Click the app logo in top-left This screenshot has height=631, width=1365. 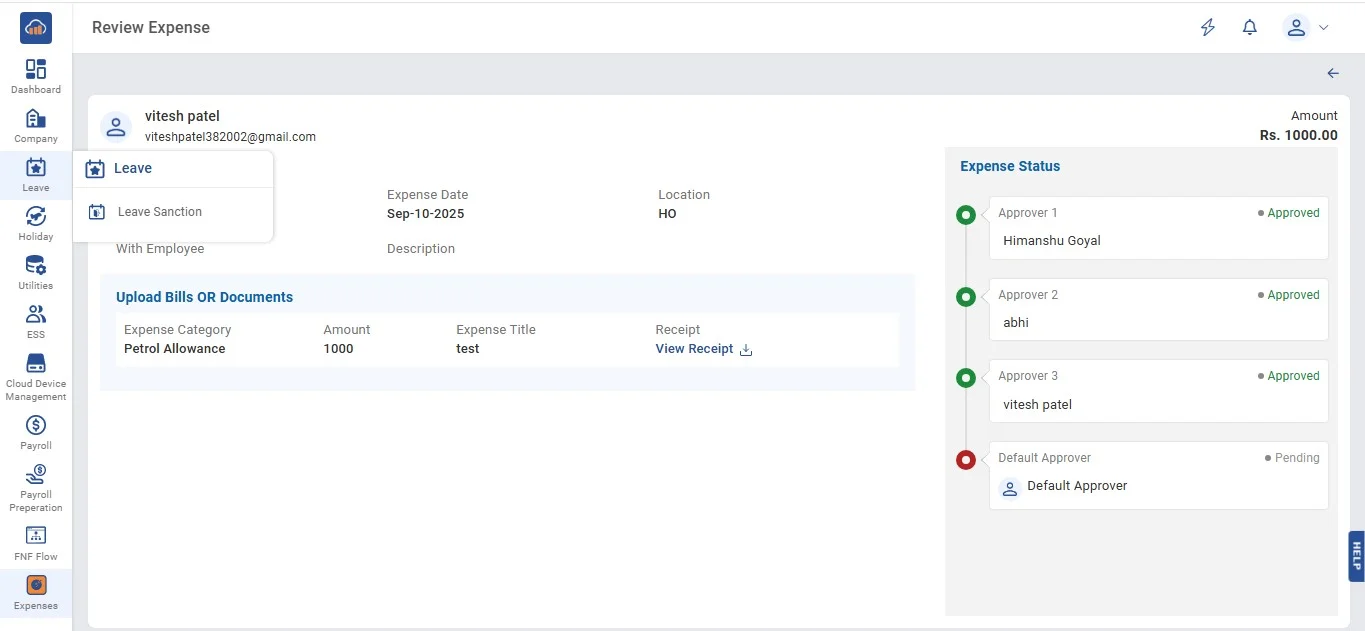coord(36,28)
